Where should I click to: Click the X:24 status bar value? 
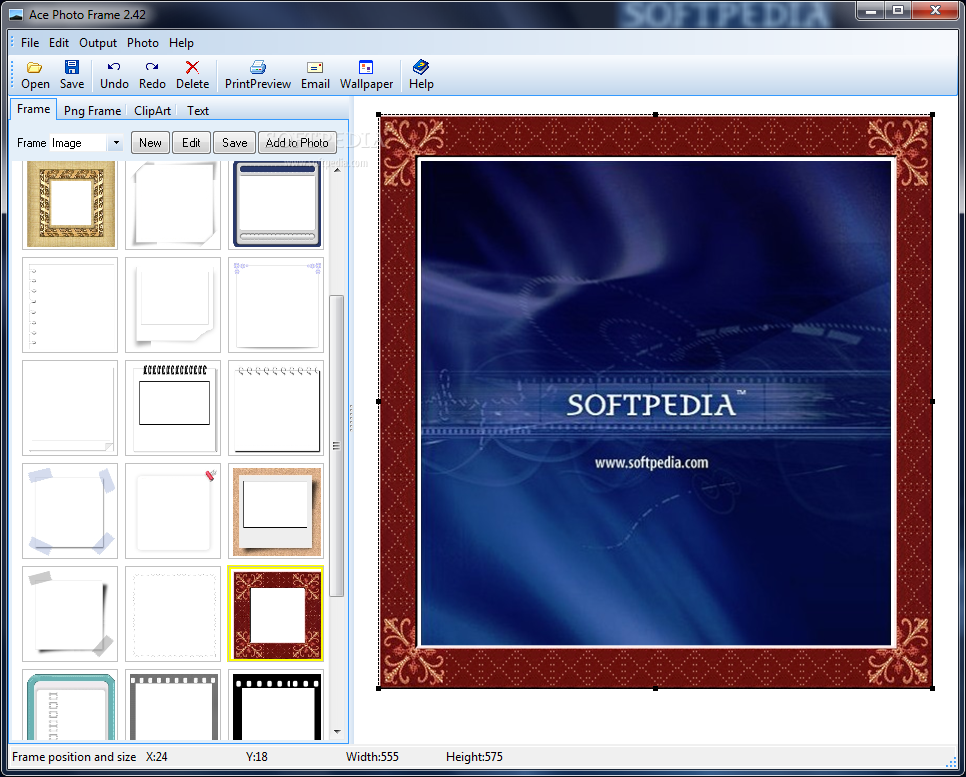pos(156,757)
